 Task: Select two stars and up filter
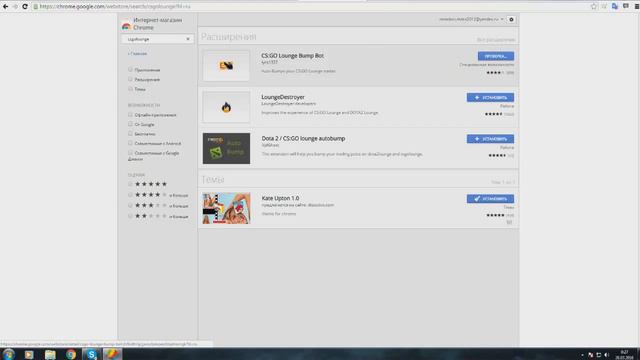[x=131, y=216]
